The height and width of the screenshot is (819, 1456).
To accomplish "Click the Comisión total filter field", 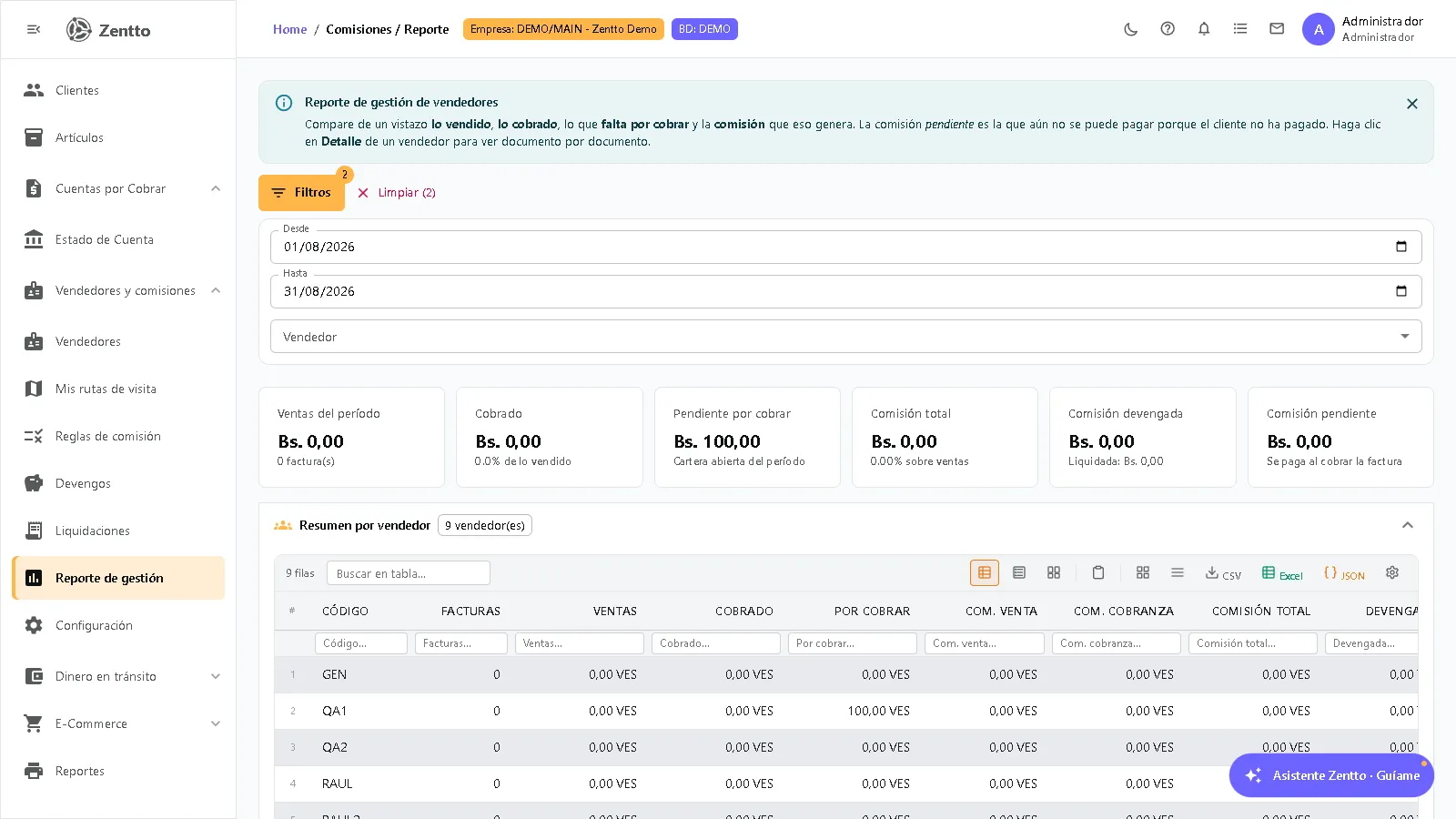I will tap(1252, 643).
